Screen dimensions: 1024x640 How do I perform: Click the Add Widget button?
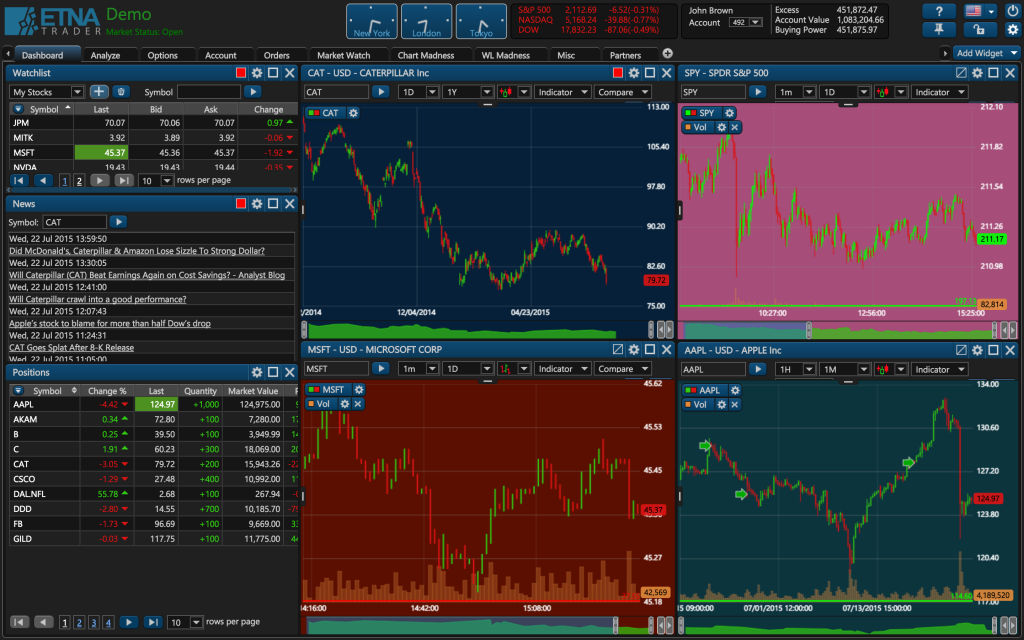(x=985, y=53)
